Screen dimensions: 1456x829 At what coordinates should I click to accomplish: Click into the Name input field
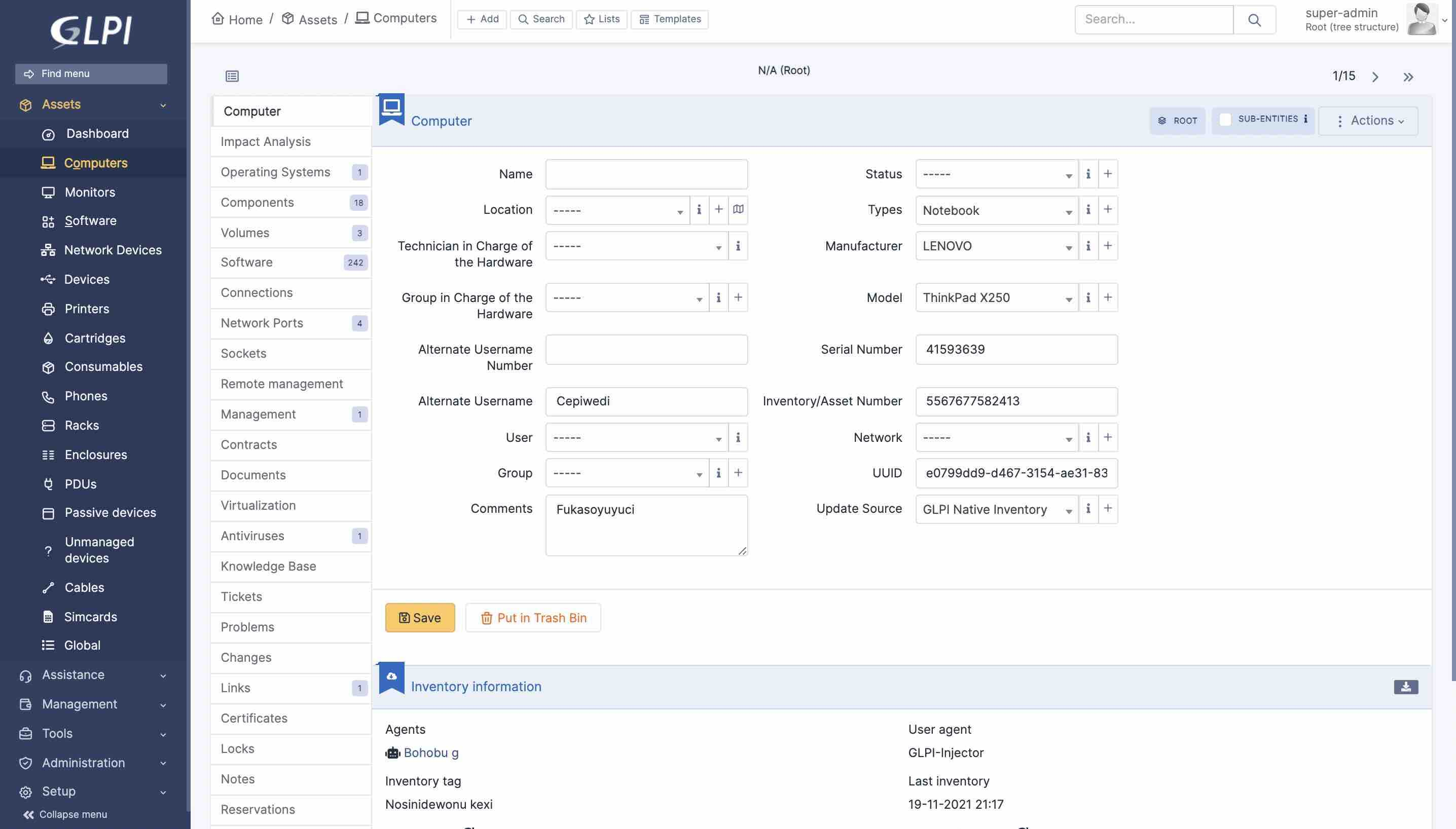tap(646, 174)
